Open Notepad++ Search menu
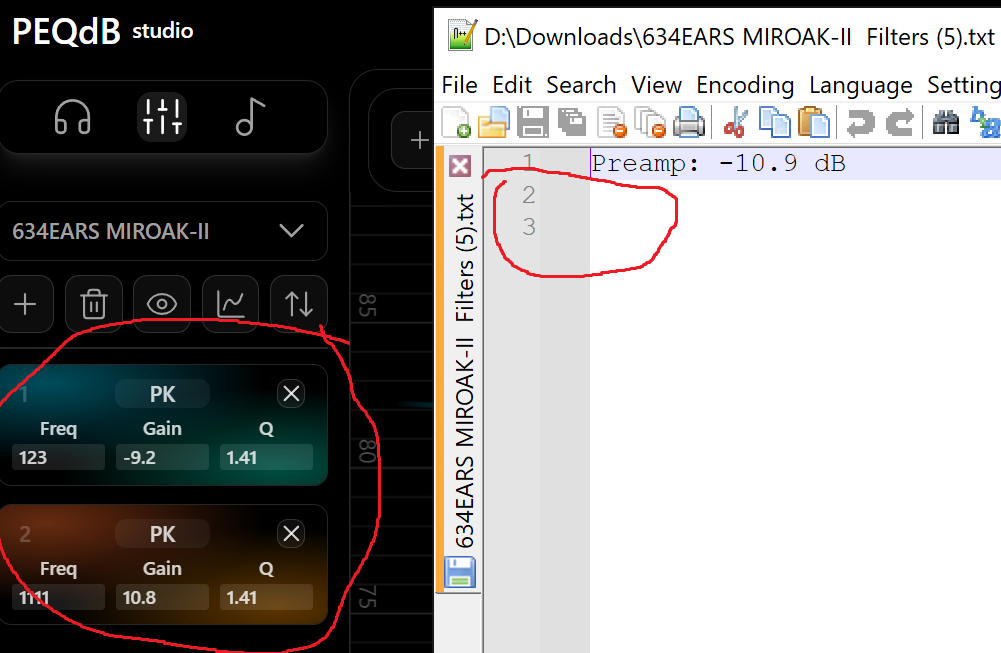The height and width of the screenshot is (653, 1001). click(581, 85)
